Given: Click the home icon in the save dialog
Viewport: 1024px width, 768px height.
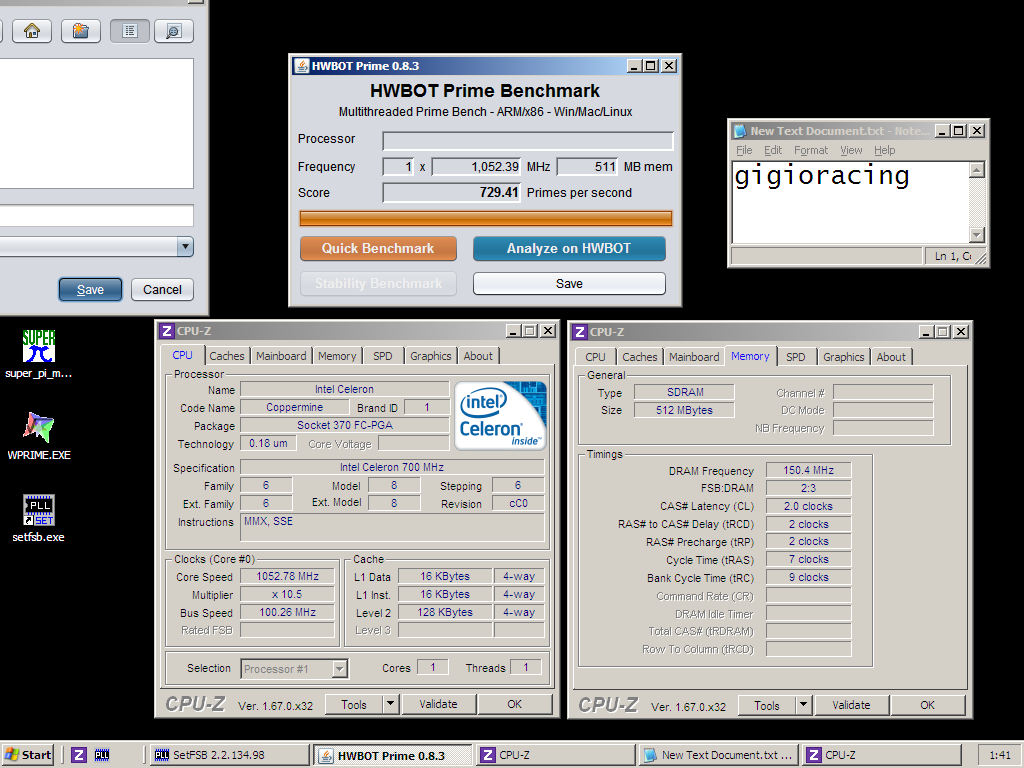Looking at the screenshot, I should [x=32, y=31].
